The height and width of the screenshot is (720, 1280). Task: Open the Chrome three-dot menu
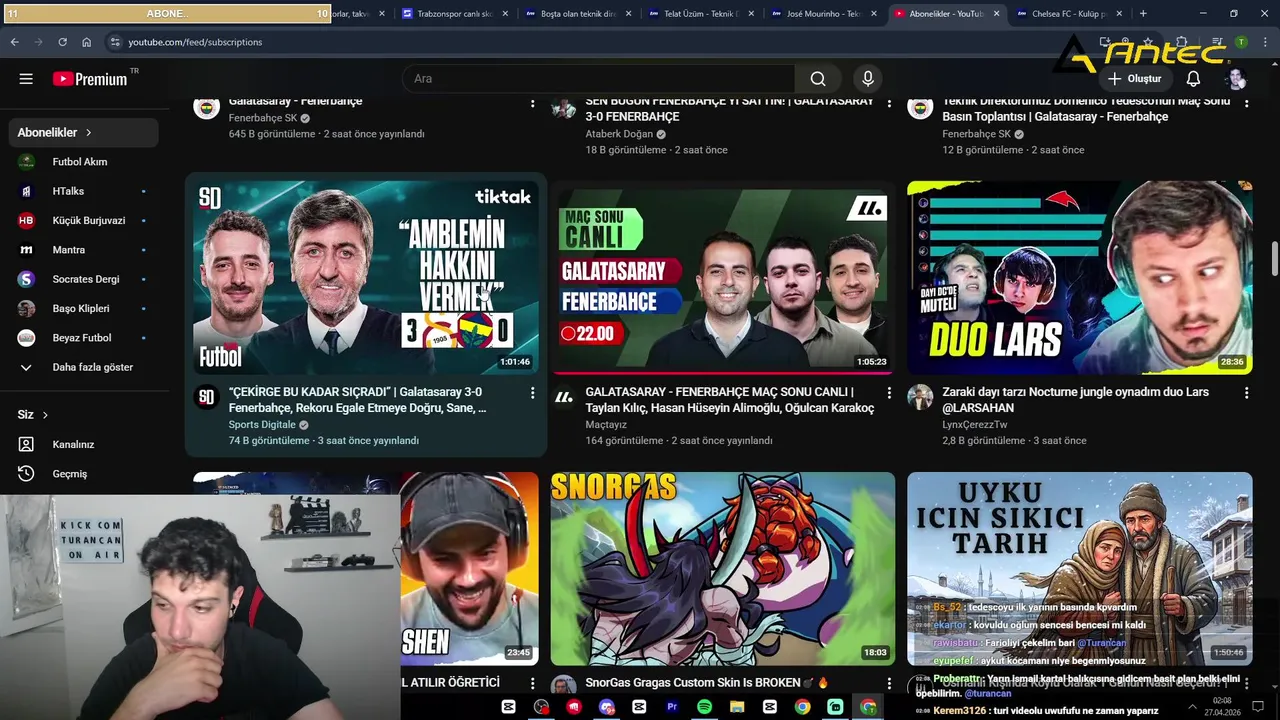click(1265, 42)
